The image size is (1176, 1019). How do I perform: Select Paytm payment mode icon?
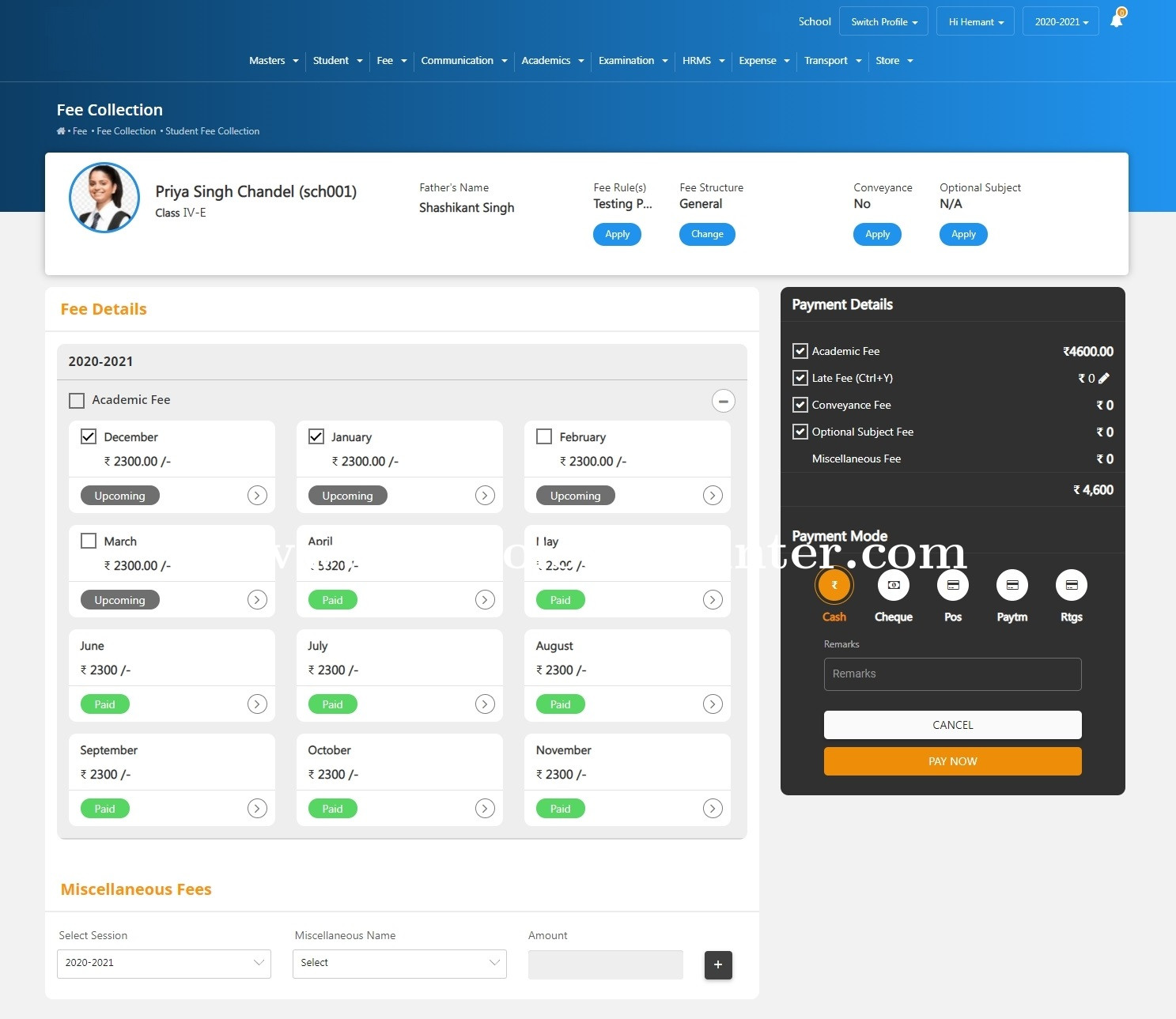(x=1012, y=585)
